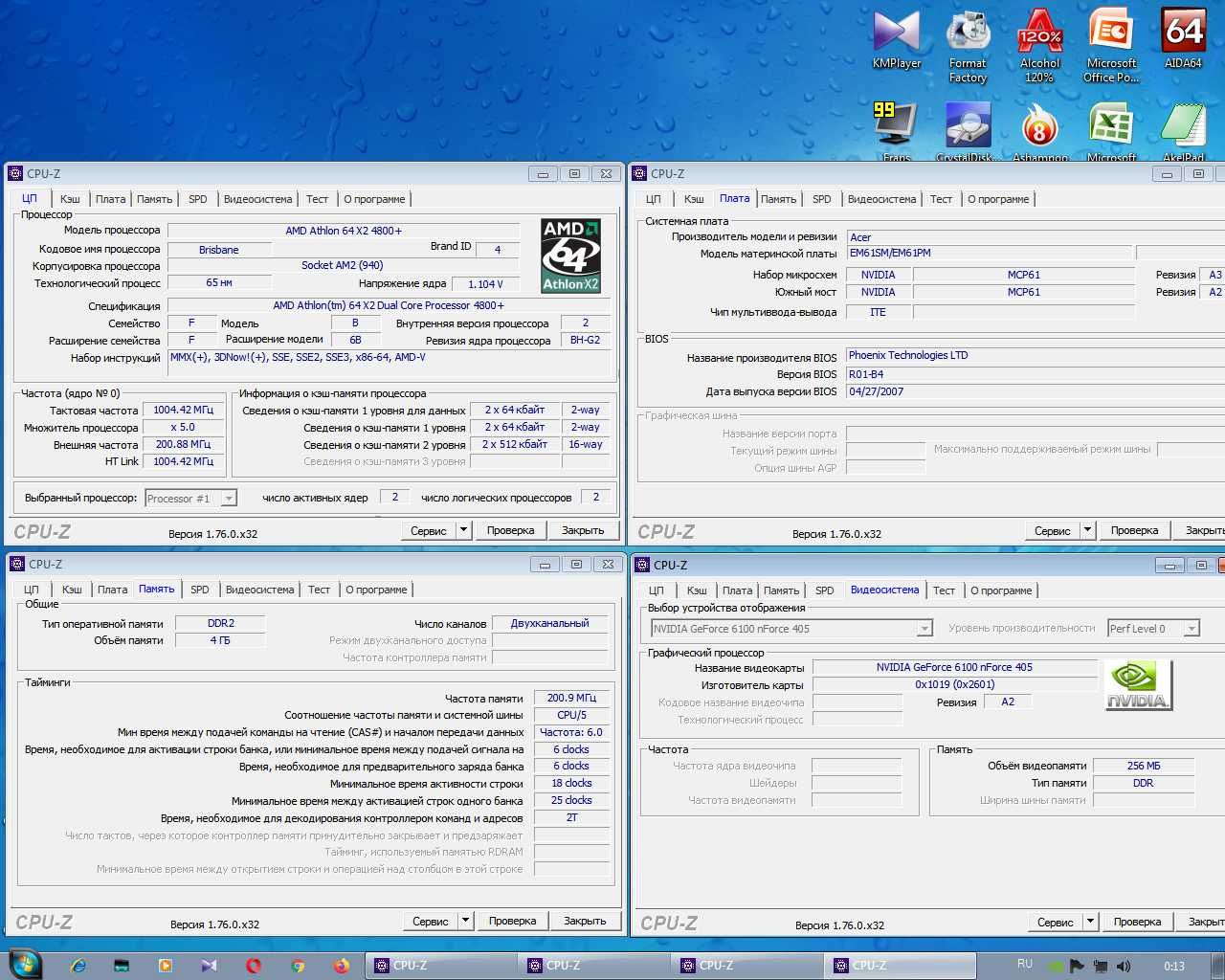
Task: Click the motherboard model EM61SM/EM61PM field
Action: (x=989, y=254)
